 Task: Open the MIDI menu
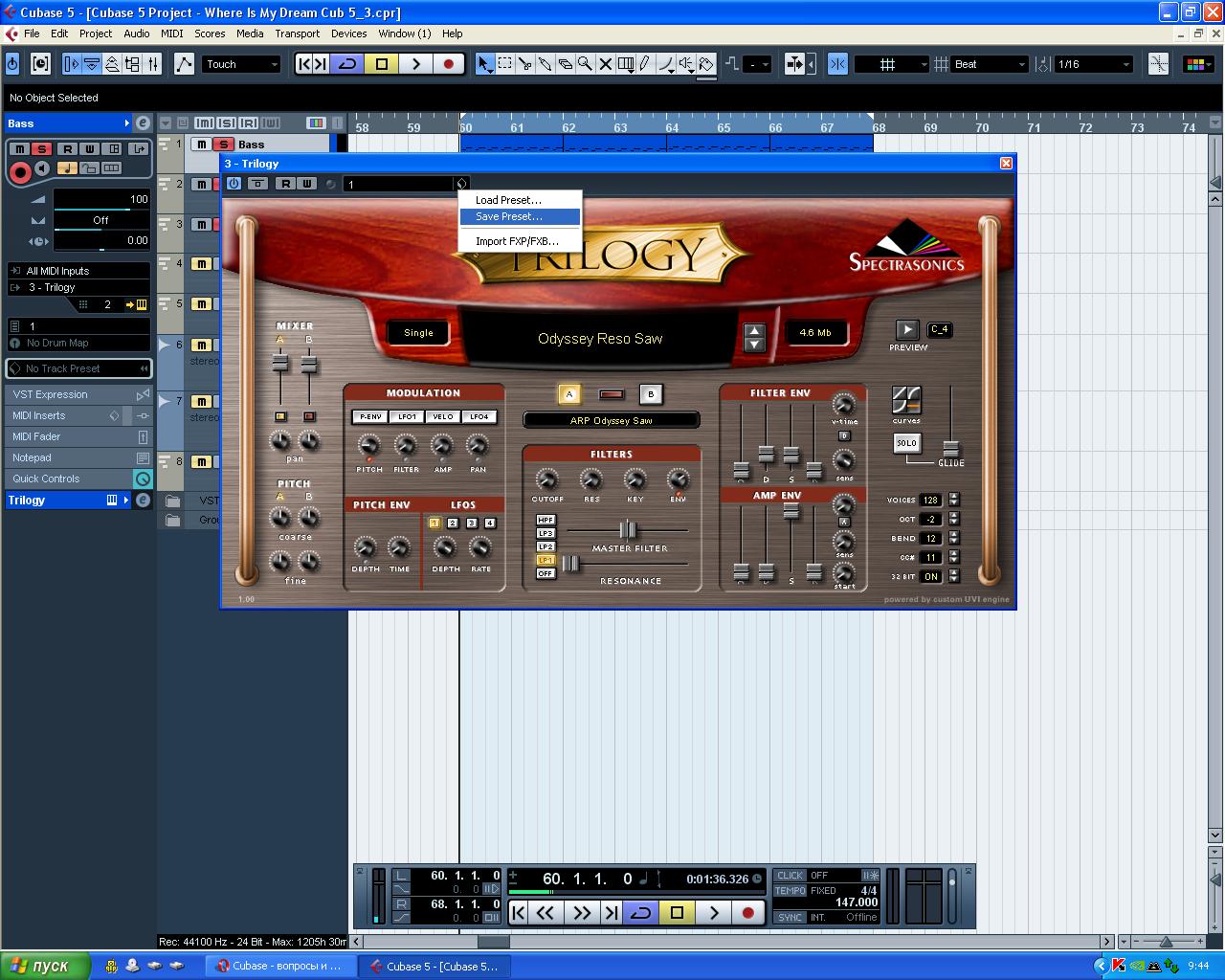pyautogui.click(x=172, y=33)
